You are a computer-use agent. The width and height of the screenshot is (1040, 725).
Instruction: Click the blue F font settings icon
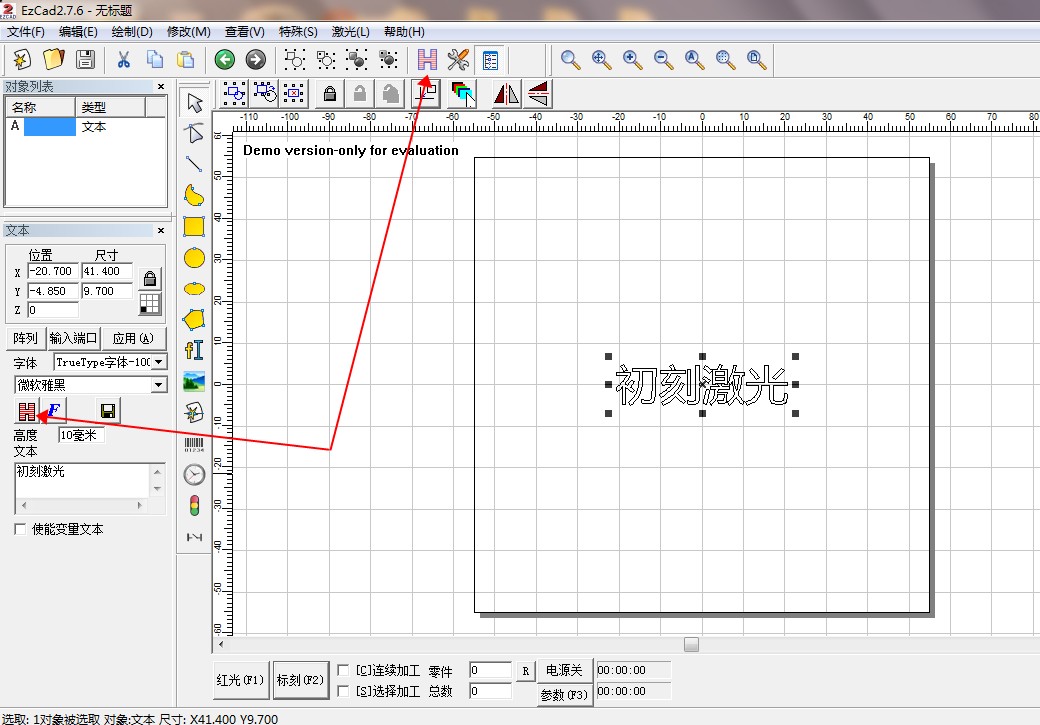coord(54,410)
